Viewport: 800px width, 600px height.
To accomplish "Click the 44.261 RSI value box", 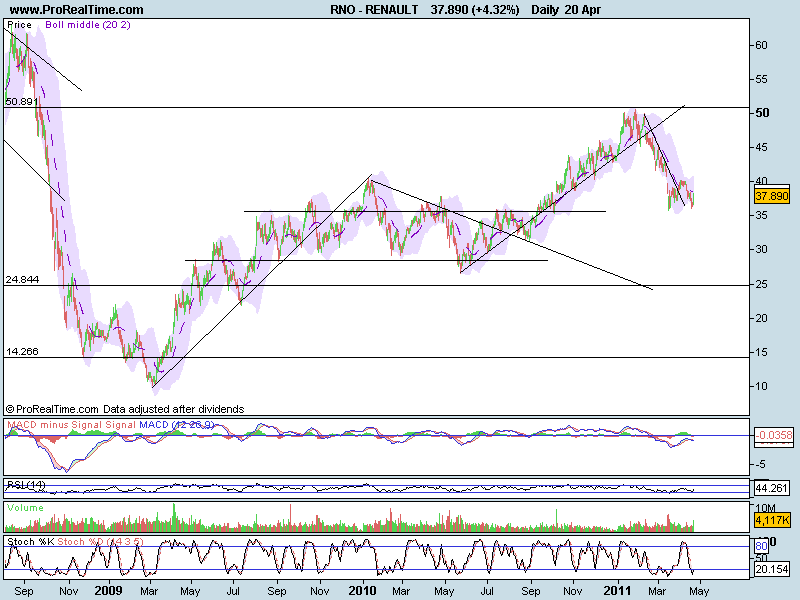I will tap(772, 488).
